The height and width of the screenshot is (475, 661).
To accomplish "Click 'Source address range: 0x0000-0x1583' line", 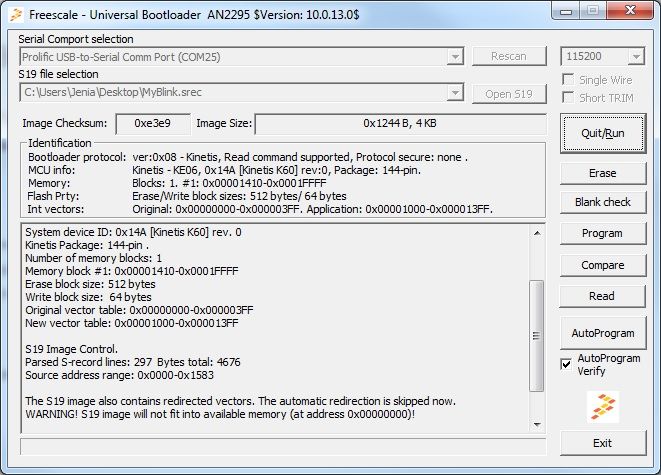I will pyautogui.click(x=119, y=376).
